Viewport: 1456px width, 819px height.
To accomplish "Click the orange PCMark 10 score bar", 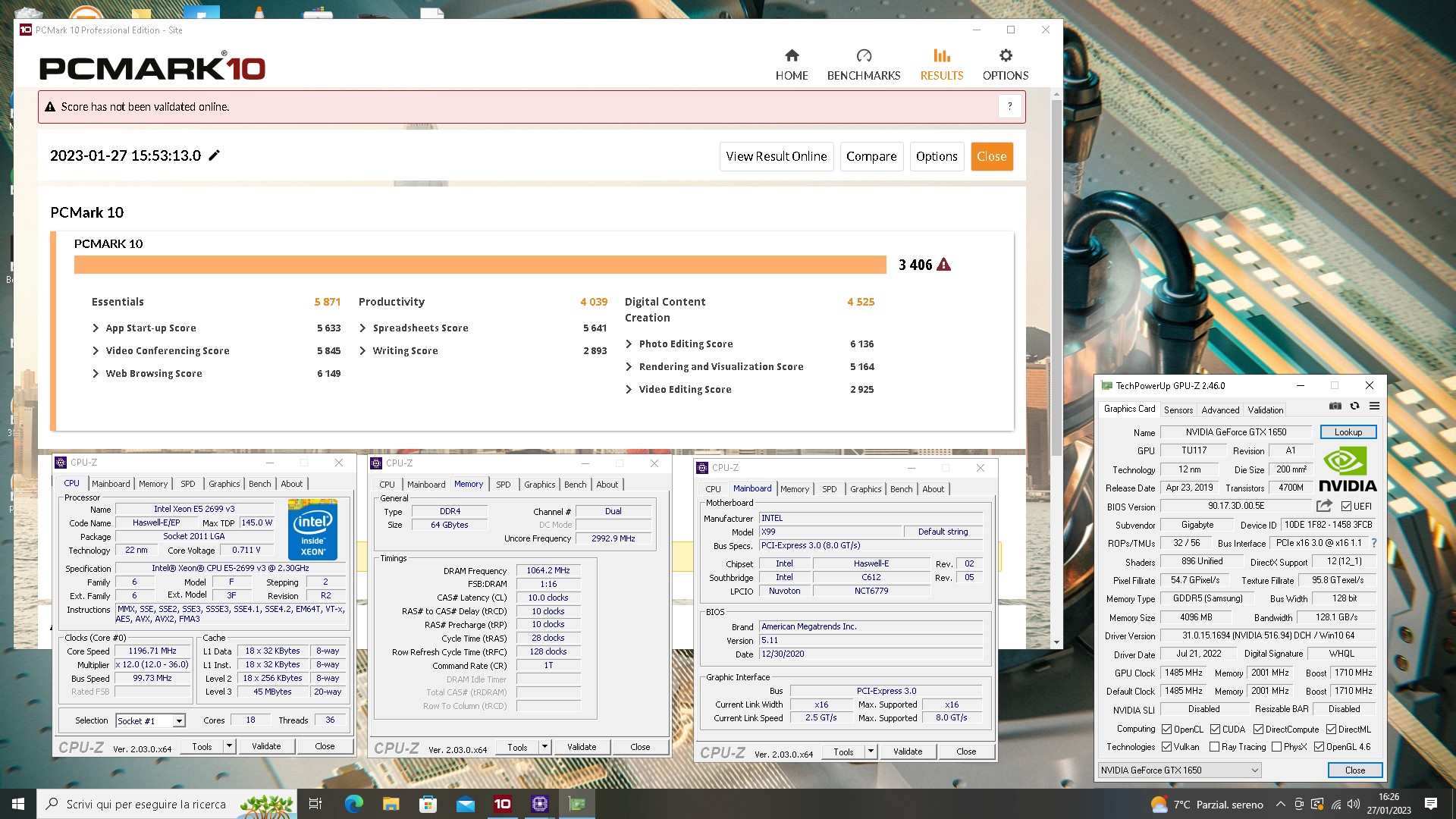I will (480, 265).
